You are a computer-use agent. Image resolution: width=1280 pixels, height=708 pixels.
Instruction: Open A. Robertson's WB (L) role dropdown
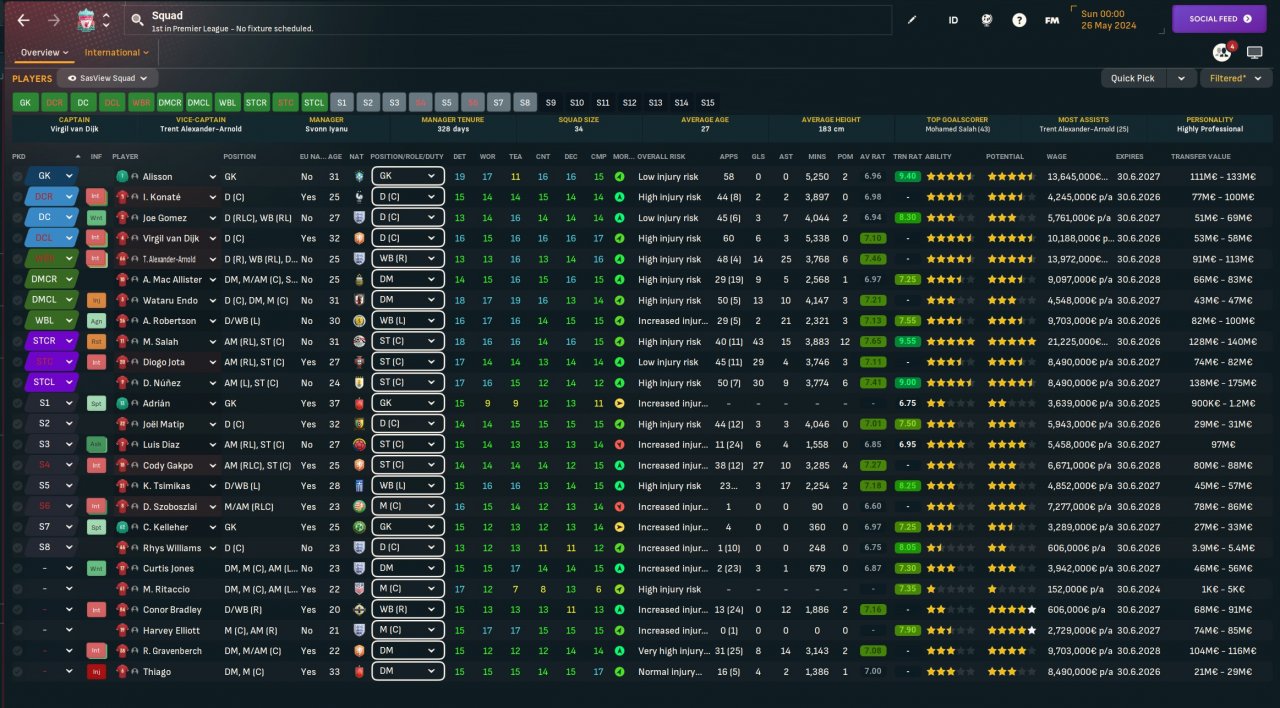click(407, 321)
